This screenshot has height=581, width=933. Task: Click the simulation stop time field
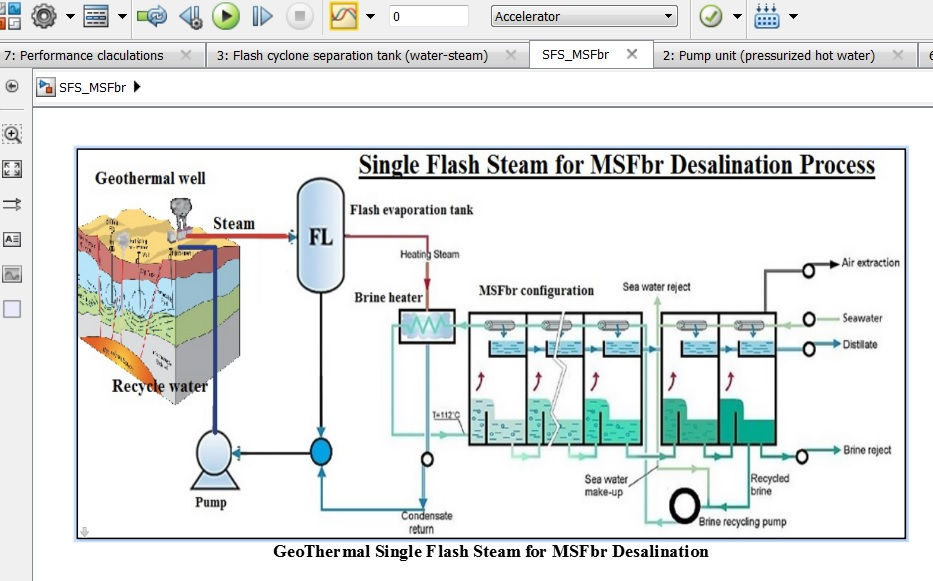pos(428,16)
